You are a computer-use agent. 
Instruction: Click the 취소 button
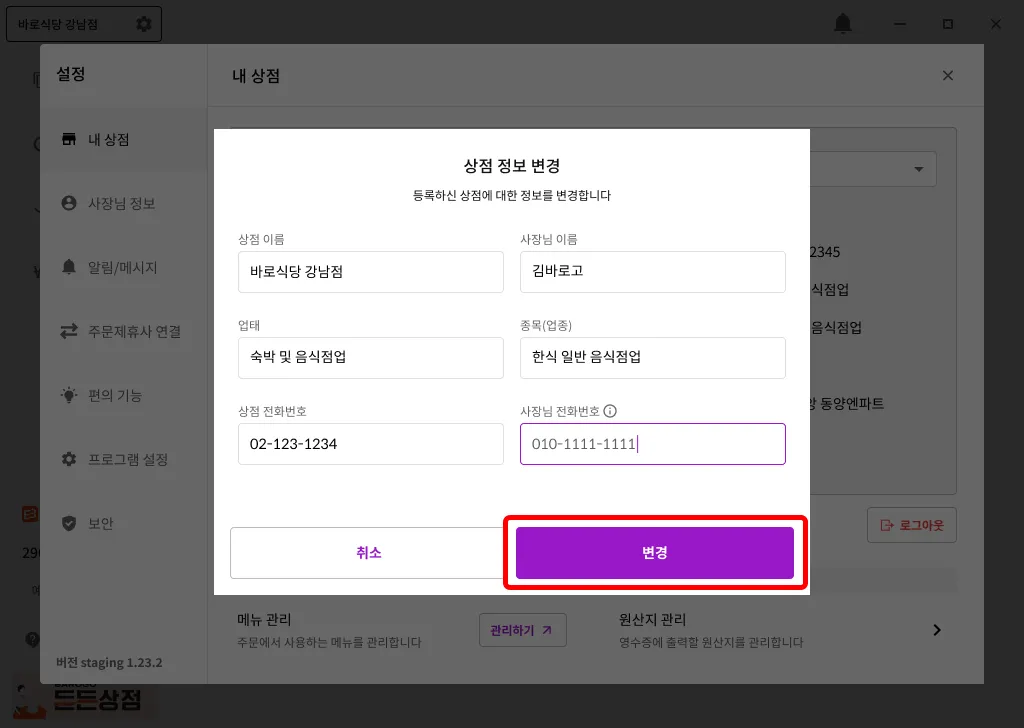pyautogui.click(x=368, y=553)
